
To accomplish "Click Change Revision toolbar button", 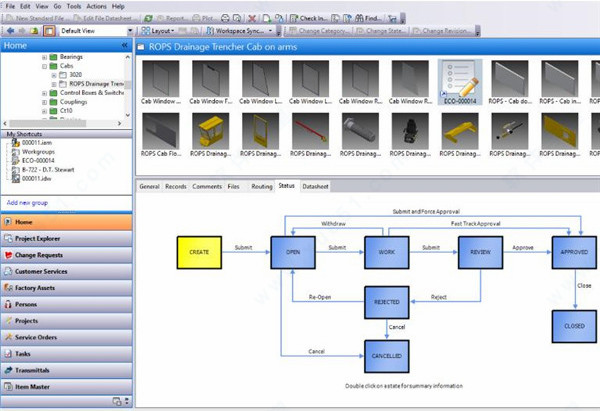I will (x=441, y=31).
